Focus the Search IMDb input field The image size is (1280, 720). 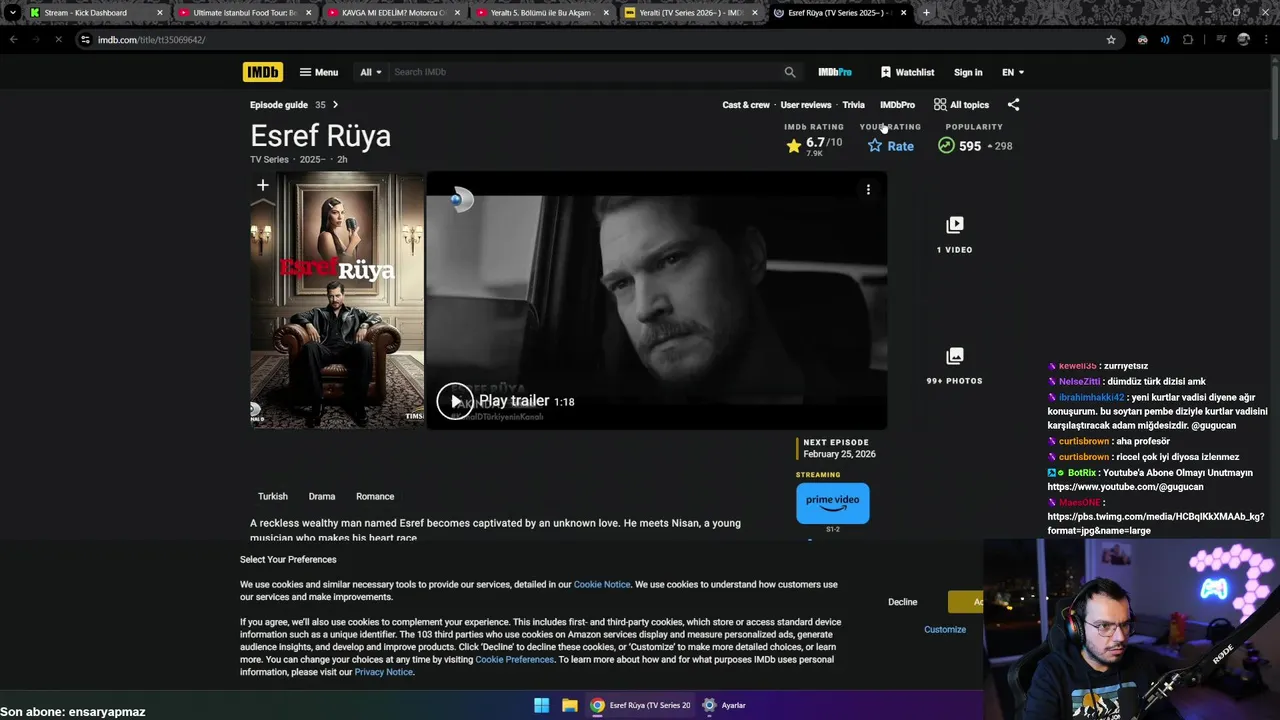click(583, 72)
